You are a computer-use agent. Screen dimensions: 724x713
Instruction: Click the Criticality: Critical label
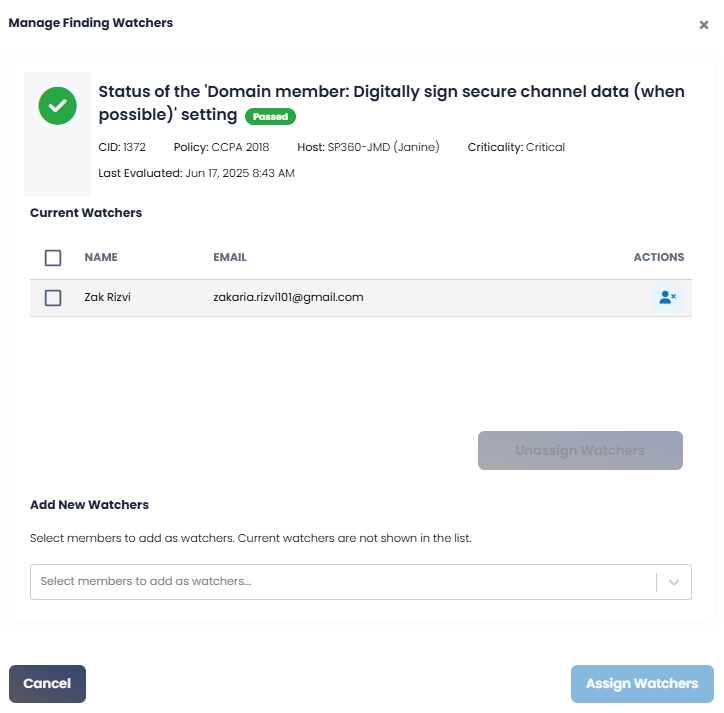516,147
